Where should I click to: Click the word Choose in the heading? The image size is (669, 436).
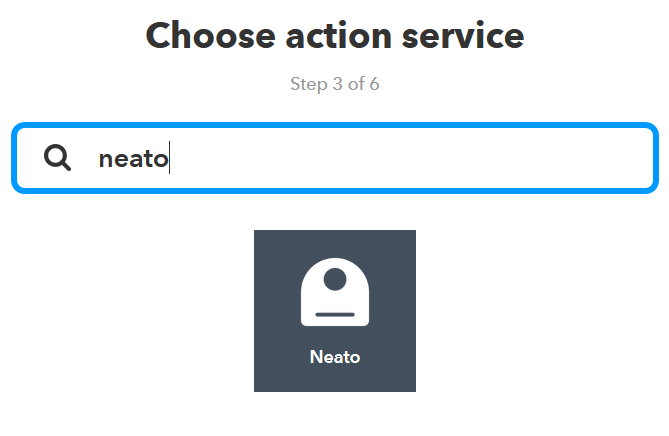point(211,36)
